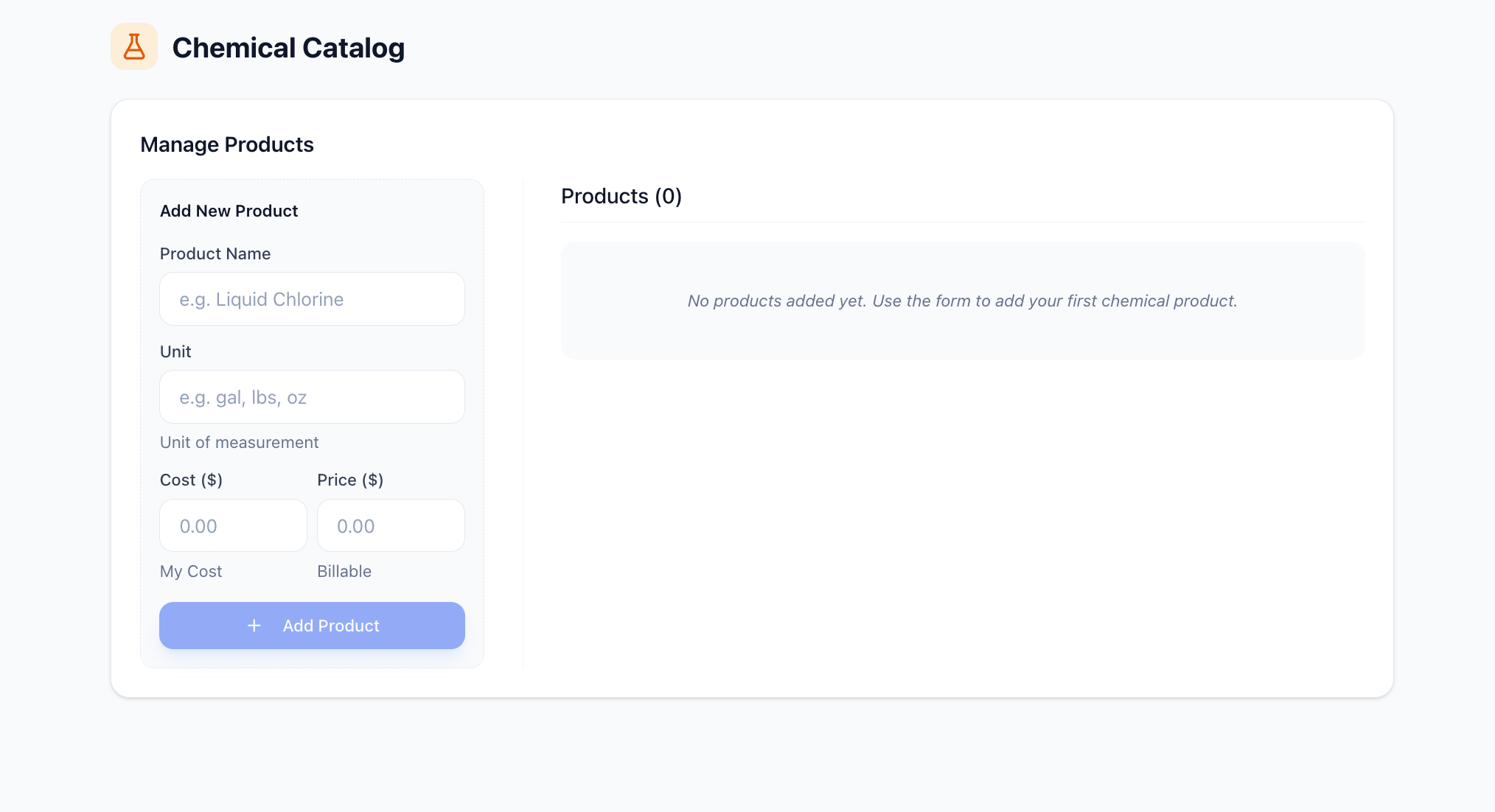This screenshot has width=1495, height=812.
Task: Click the Chemical Catalog title
Action: [x=288, y=48]
